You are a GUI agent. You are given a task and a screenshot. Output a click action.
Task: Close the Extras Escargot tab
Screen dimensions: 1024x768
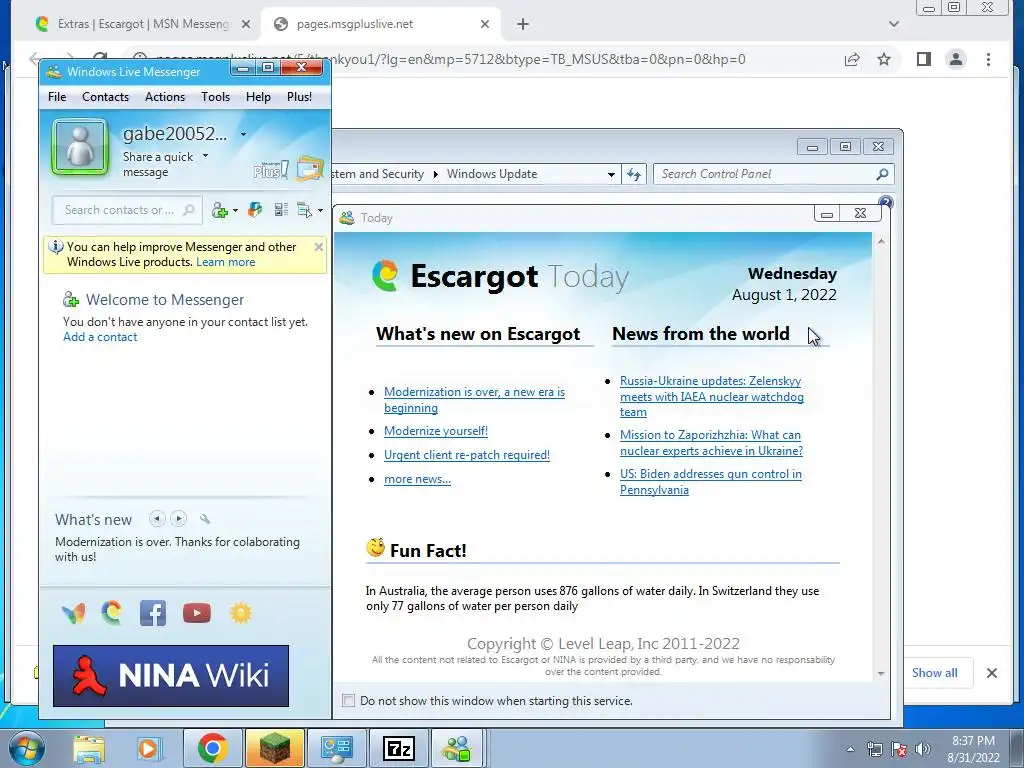tap(246, 24)
